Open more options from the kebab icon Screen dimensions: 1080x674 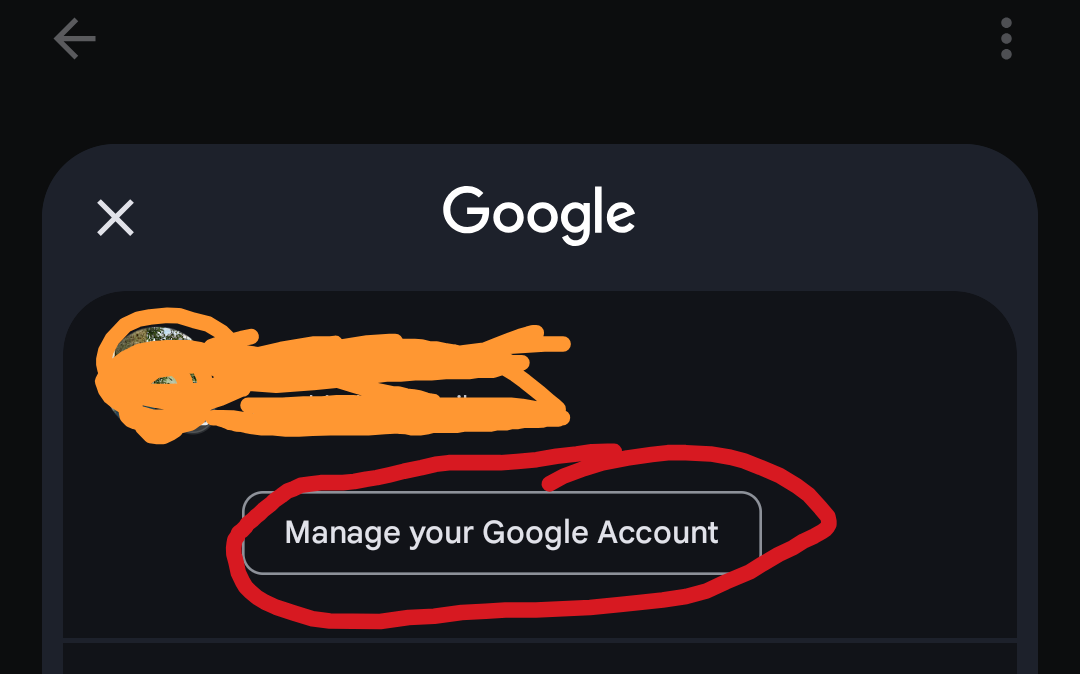point(1006,39)
